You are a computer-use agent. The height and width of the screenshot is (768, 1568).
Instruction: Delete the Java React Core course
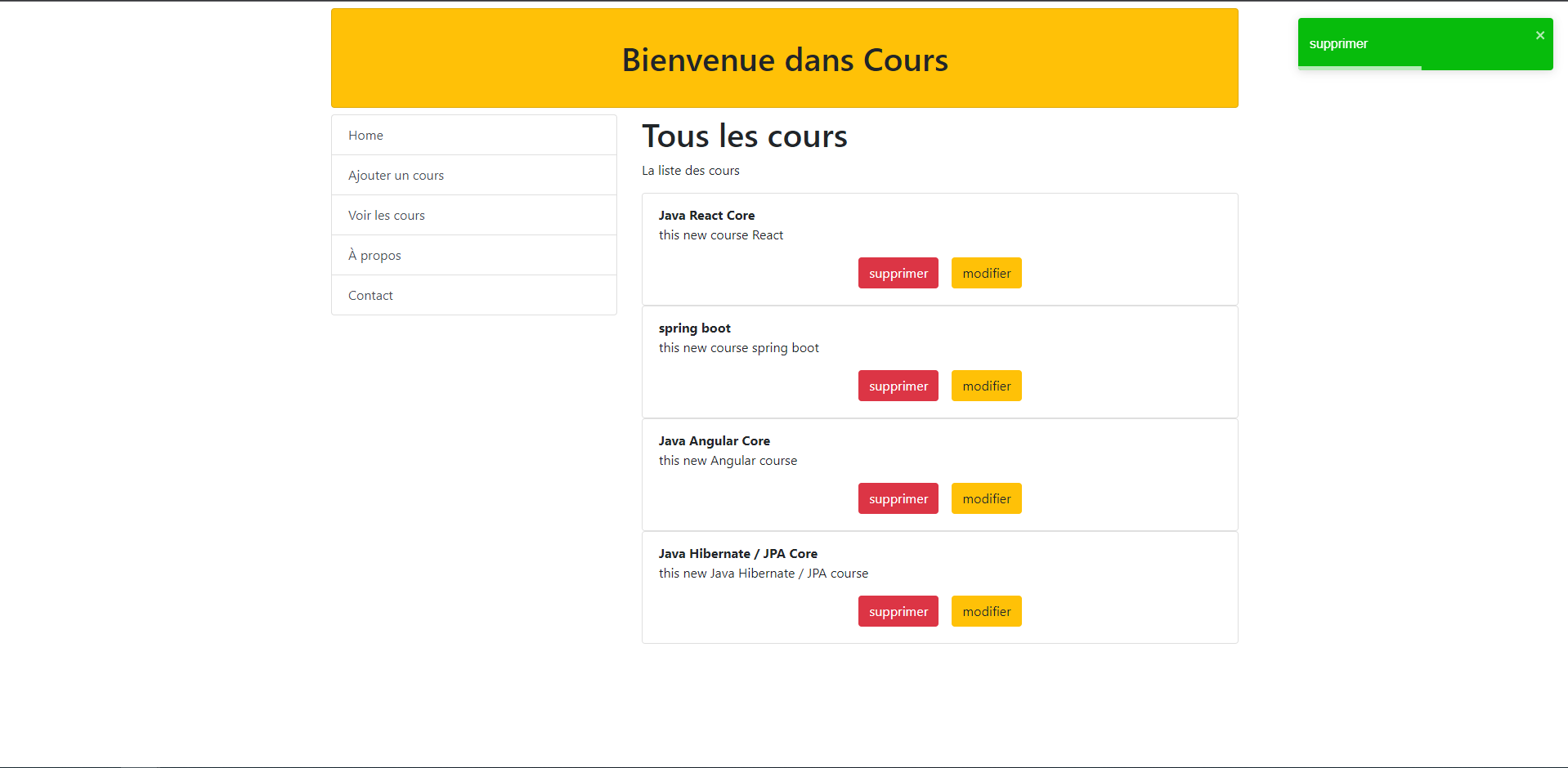tap(898, 274)
